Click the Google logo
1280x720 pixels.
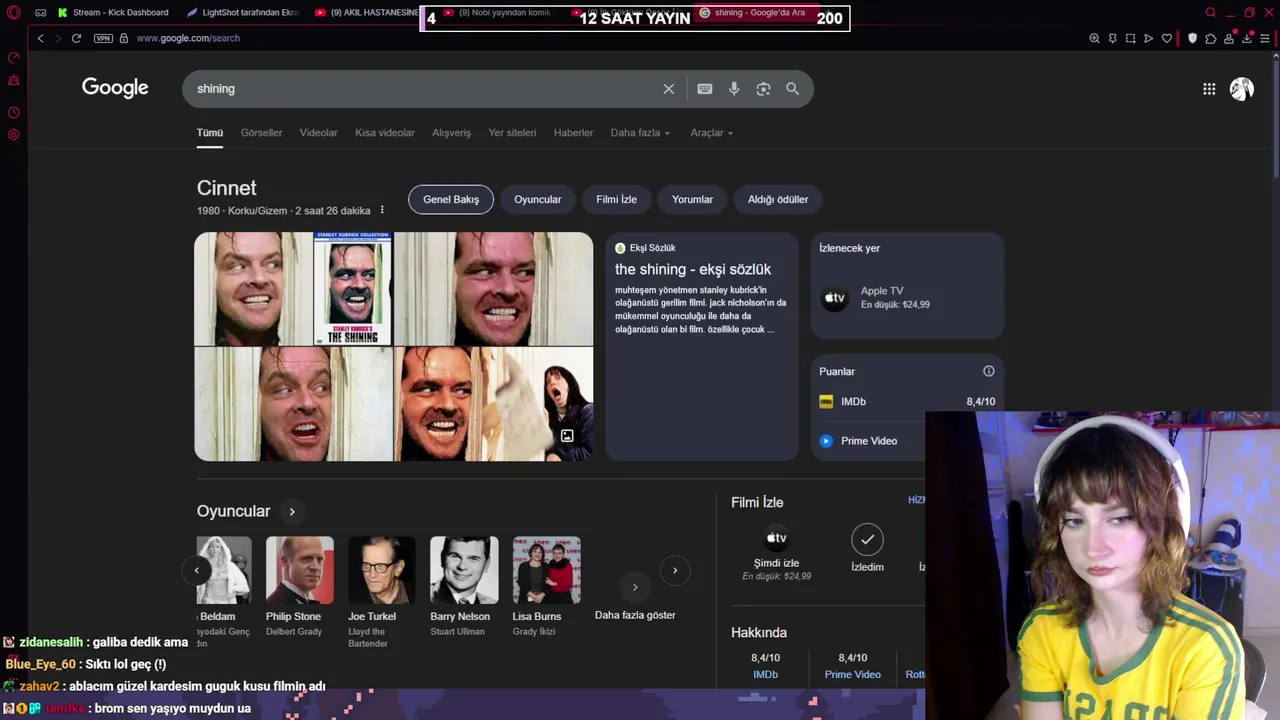(115, 88)
